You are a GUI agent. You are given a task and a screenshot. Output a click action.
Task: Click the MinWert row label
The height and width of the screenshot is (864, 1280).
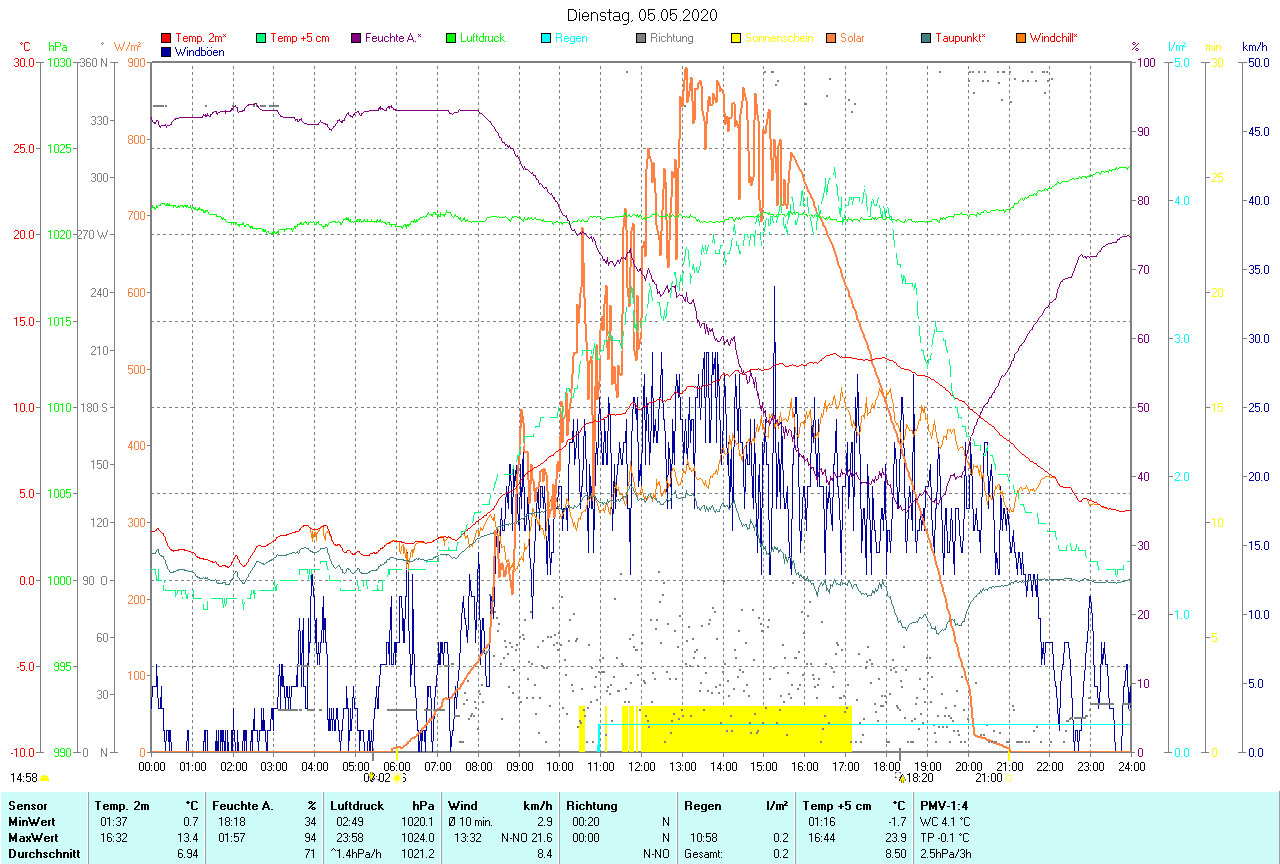33,822
